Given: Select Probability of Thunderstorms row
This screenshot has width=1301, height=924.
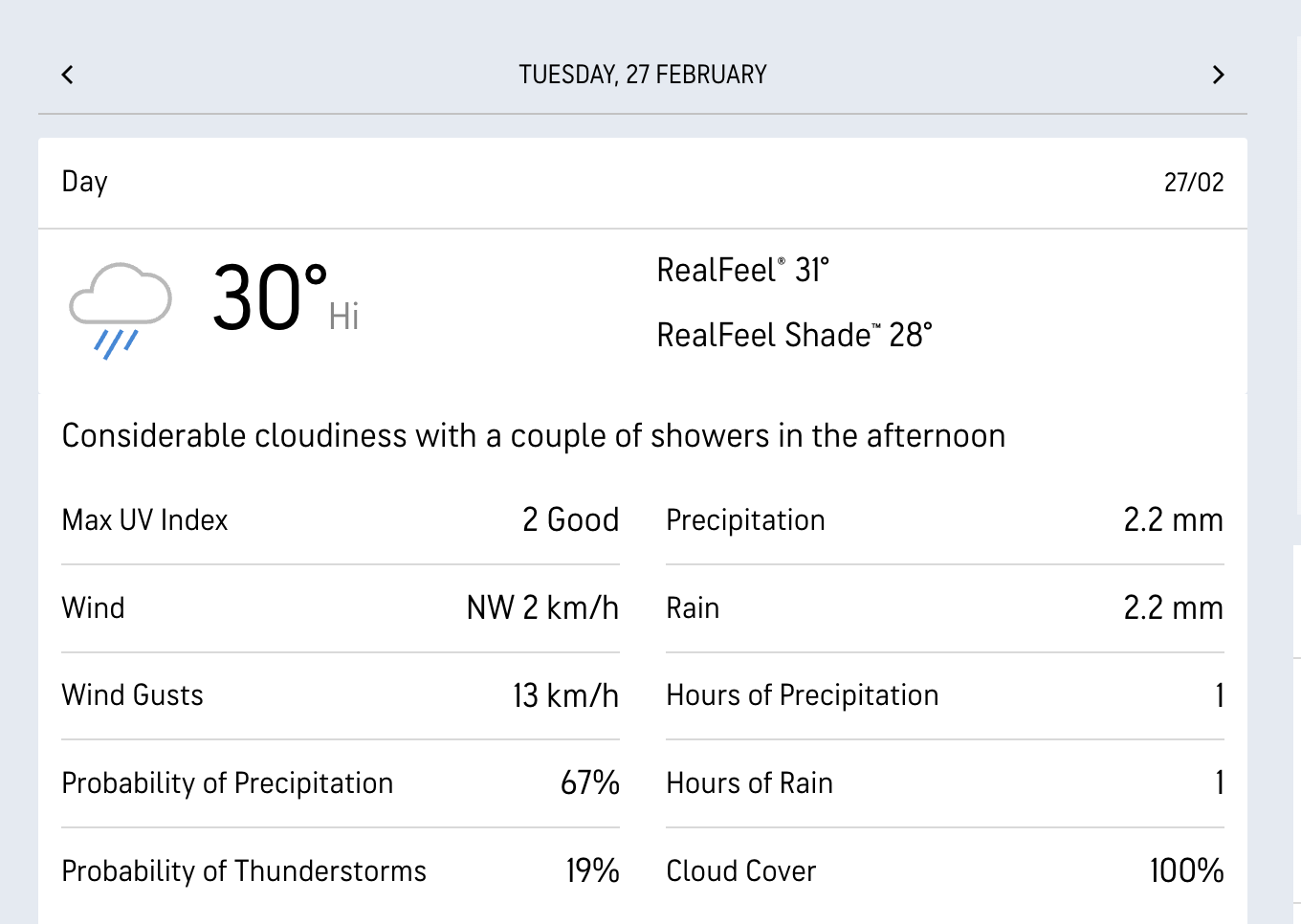Looking at the screenshot, I should [340, 871].
